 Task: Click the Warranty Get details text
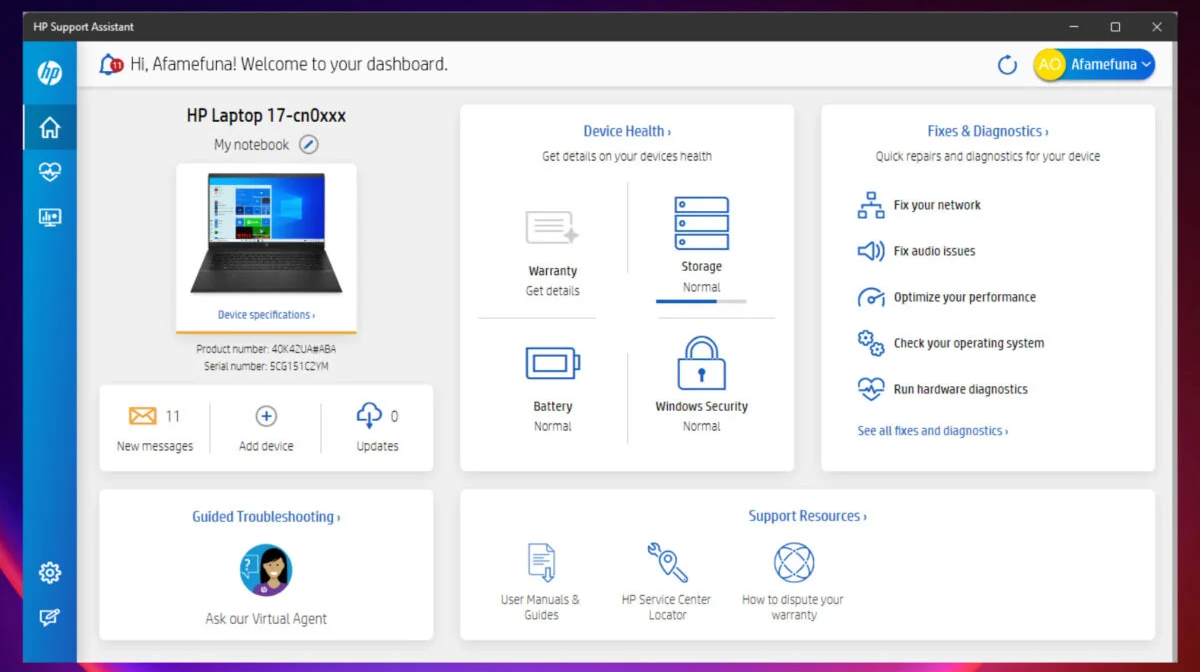553,291
